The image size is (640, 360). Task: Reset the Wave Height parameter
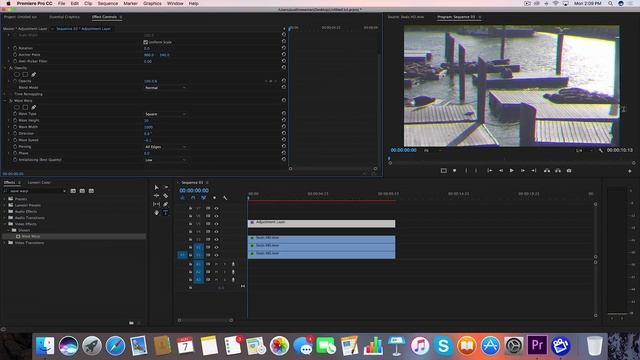[x=284, y=120]
